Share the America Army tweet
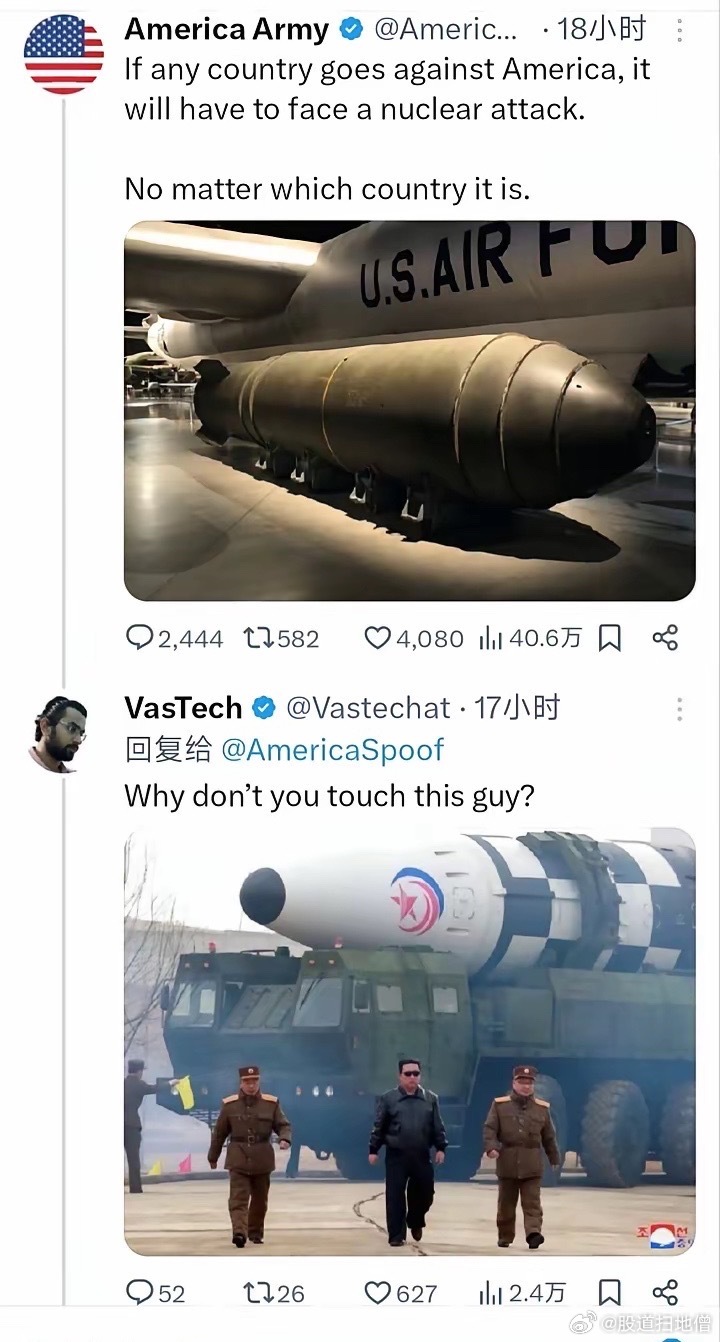The image size is (720, 1342). (x=665, y=638)
